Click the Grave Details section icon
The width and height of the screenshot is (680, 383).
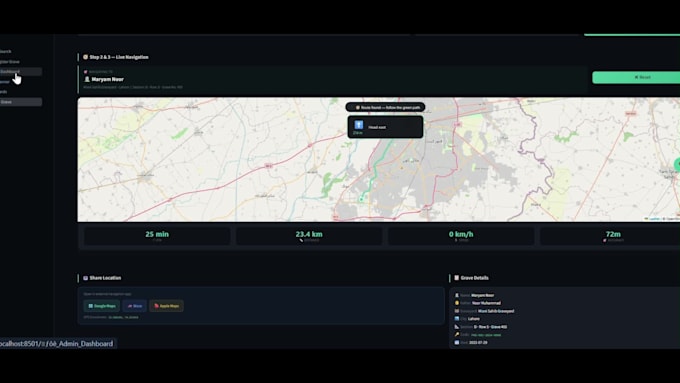click(456, 278)
